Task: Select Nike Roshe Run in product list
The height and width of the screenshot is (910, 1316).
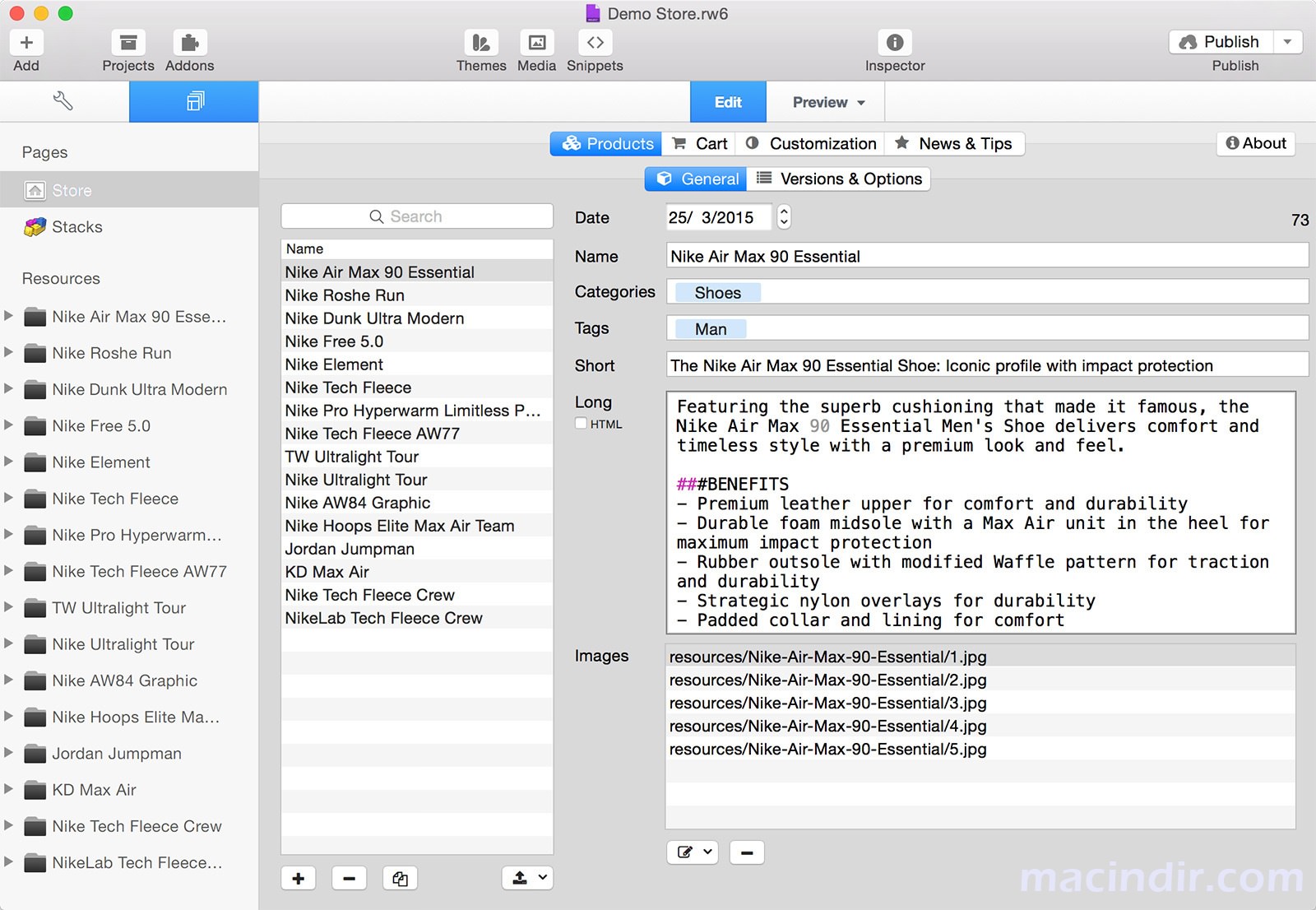Action: coord(417,295)
